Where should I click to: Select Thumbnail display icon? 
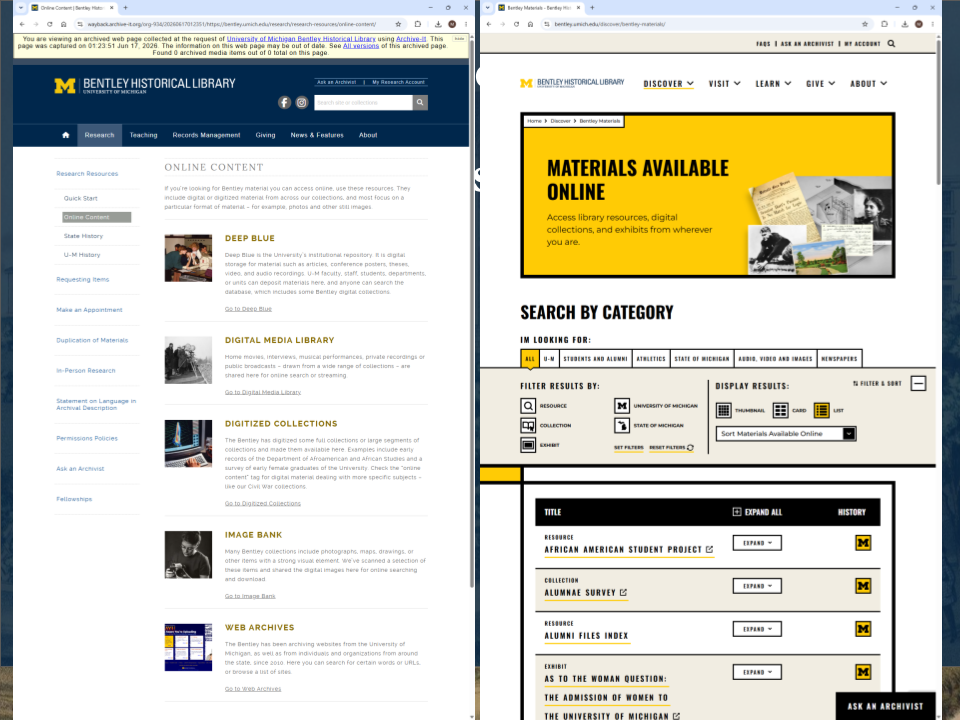(724, 410)
